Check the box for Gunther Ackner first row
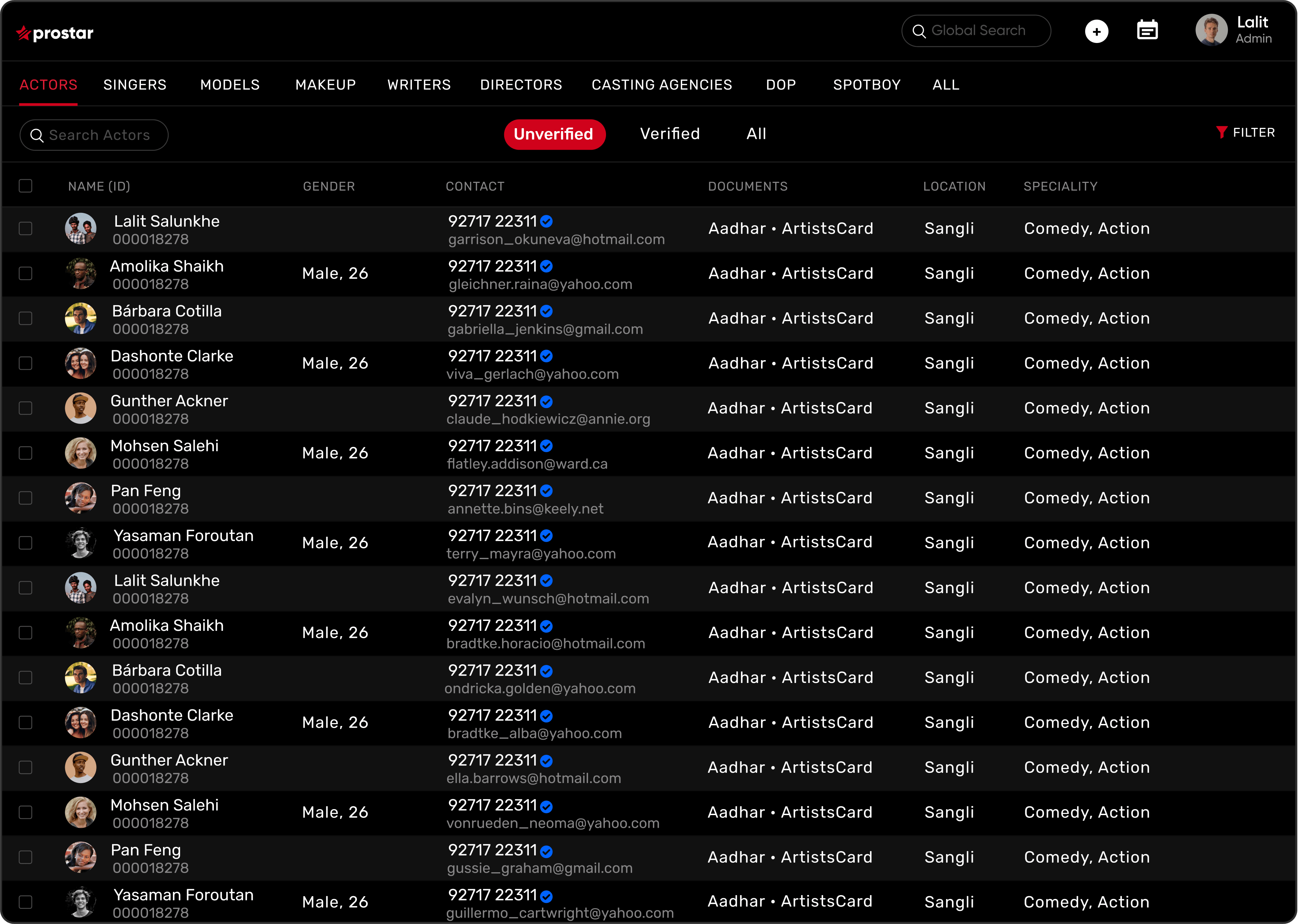The image size is (1298, 924). click(26, 408)
